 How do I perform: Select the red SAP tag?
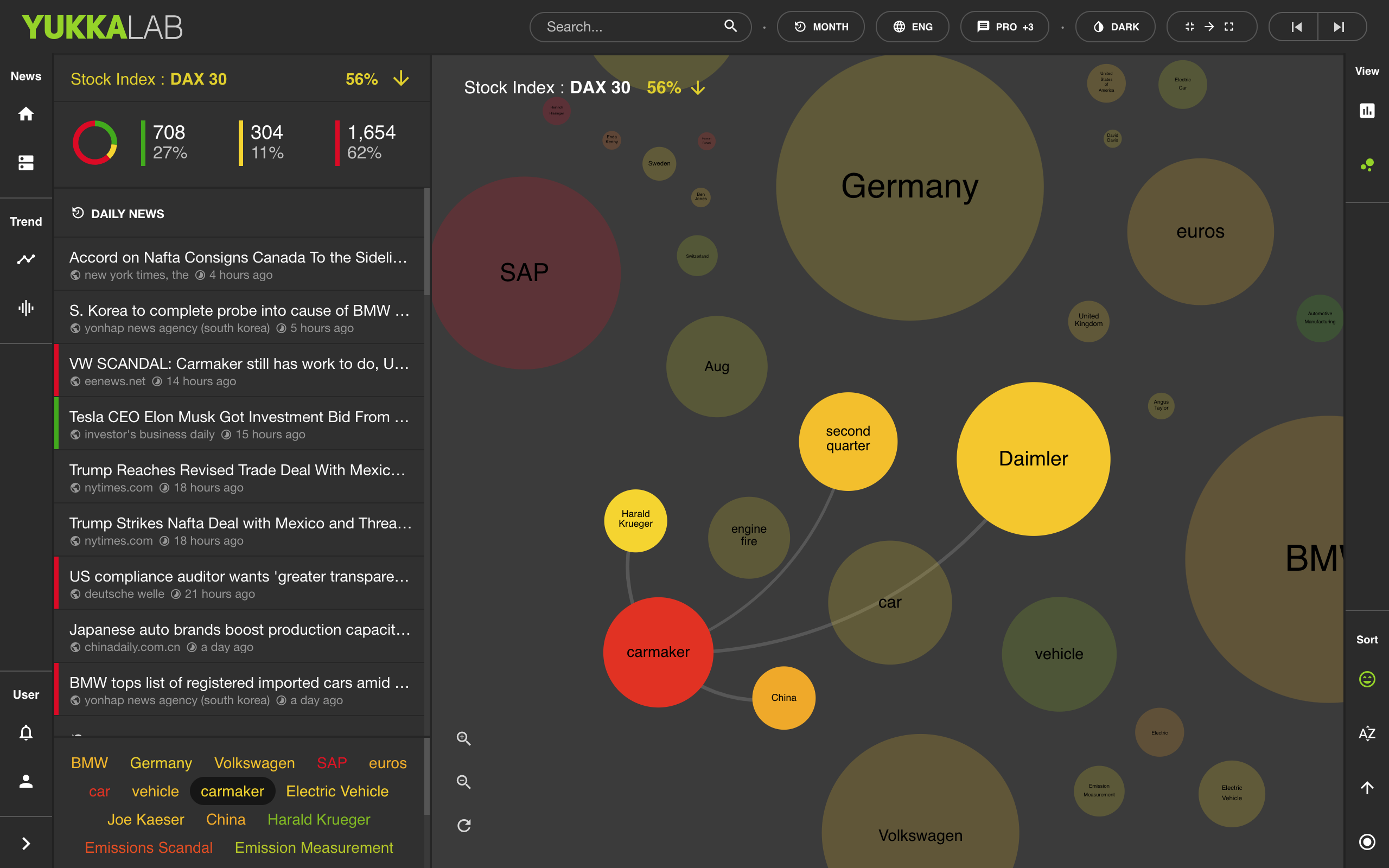click(x=332, y=763)
